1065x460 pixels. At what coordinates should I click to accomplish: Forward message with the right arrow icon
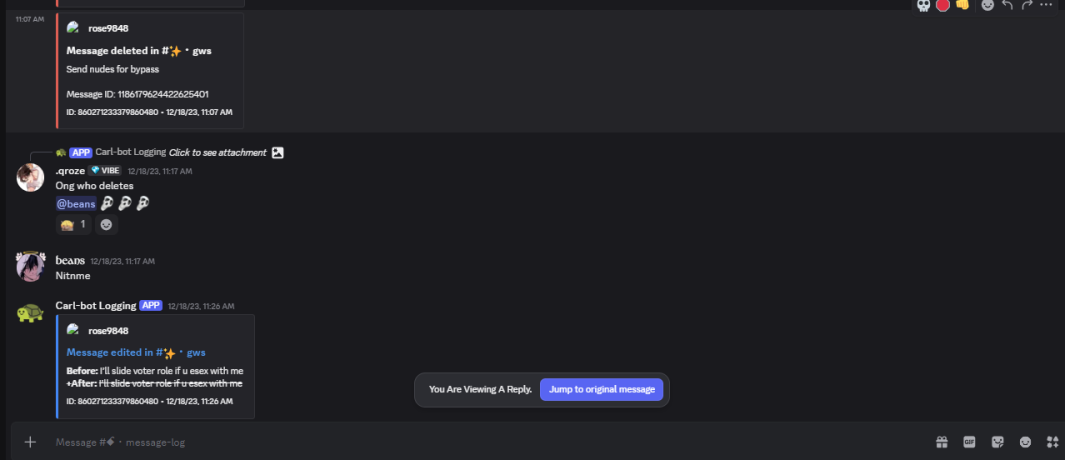point(1026,5)
